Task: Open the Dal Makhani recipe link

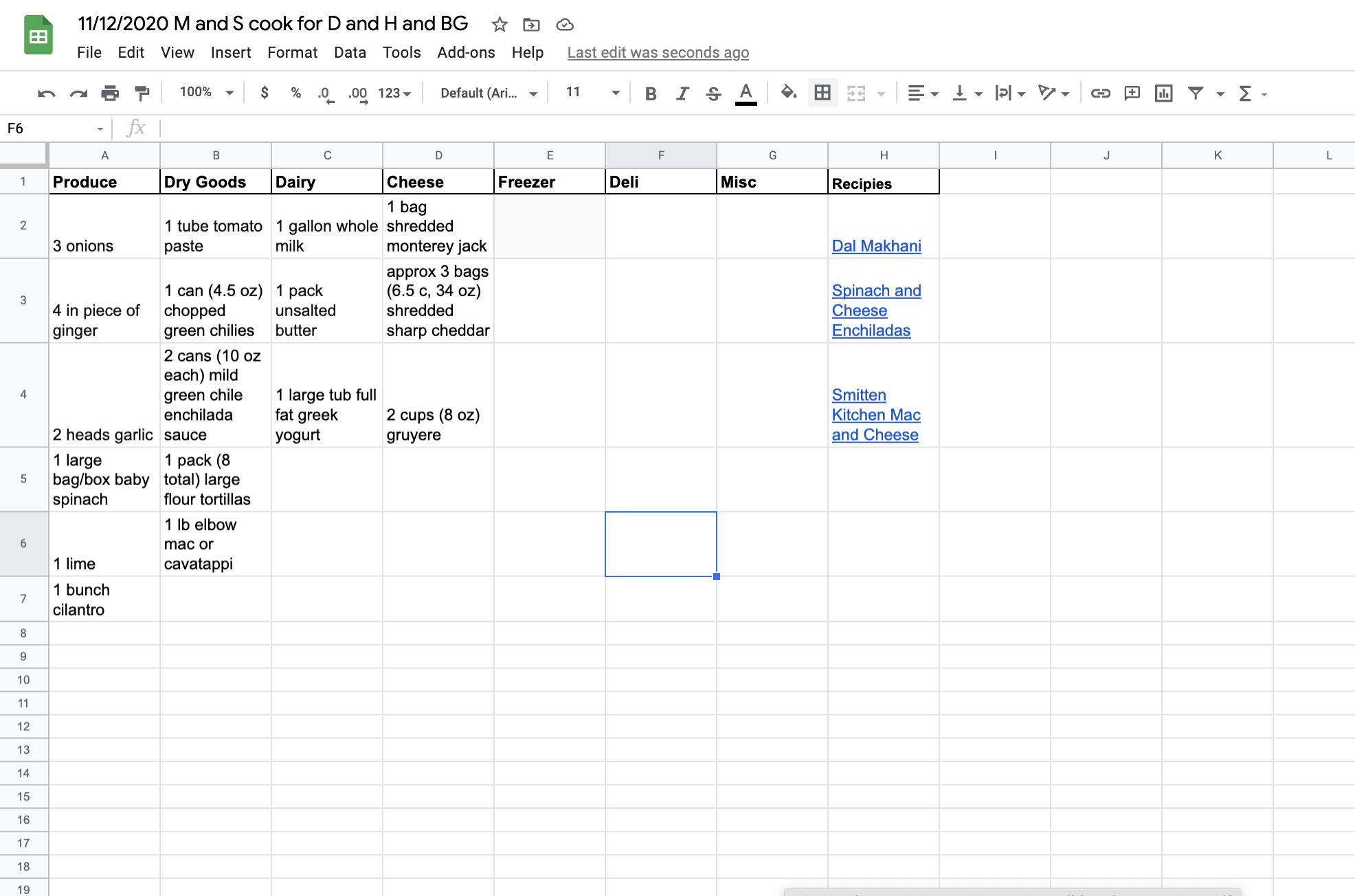Action: [876, 246]
